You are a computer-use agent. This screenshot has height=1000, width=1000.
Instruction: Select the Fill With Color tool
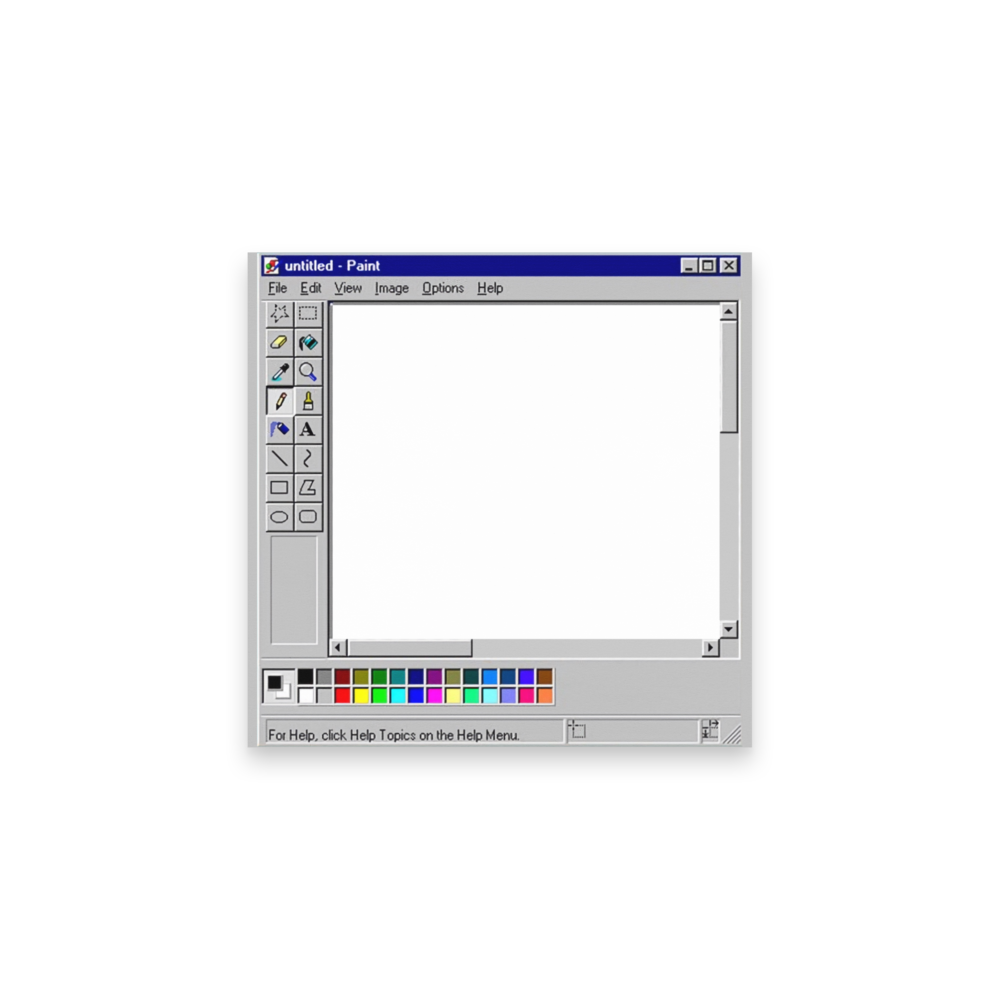pos(308,342)
